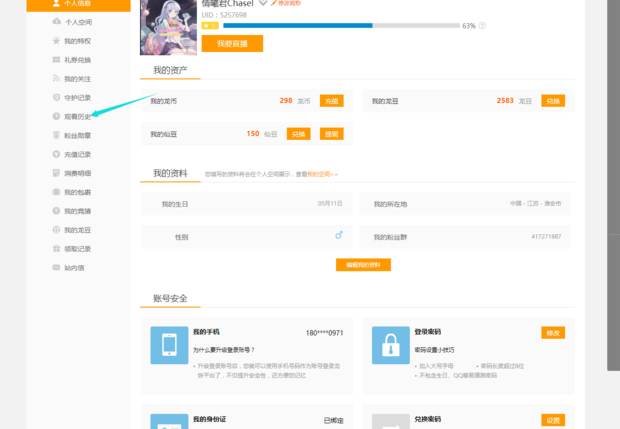The height and width of the screenshot is (429, 620).
Task: Click the 修改昵称 pencil link
Action: point(286,3)
